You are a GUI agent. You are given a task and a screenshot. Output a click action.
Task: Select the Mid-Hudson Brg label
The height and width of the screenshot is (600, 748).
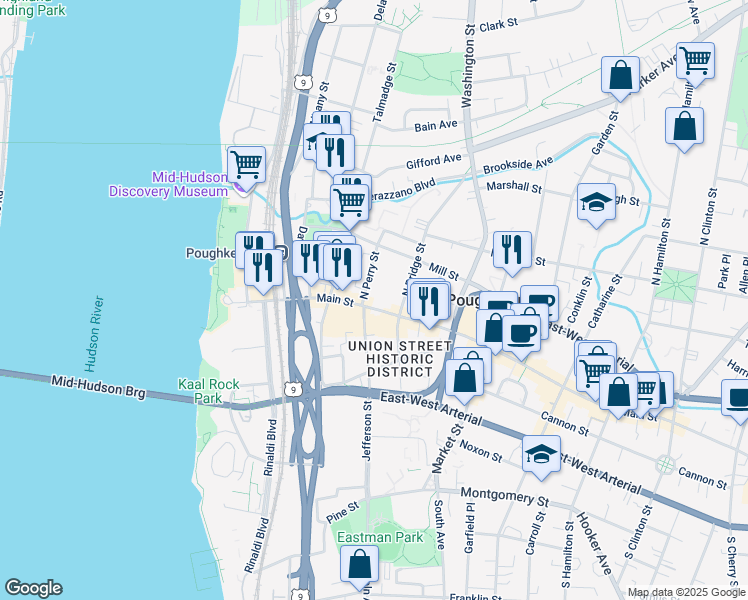point(98,387)
